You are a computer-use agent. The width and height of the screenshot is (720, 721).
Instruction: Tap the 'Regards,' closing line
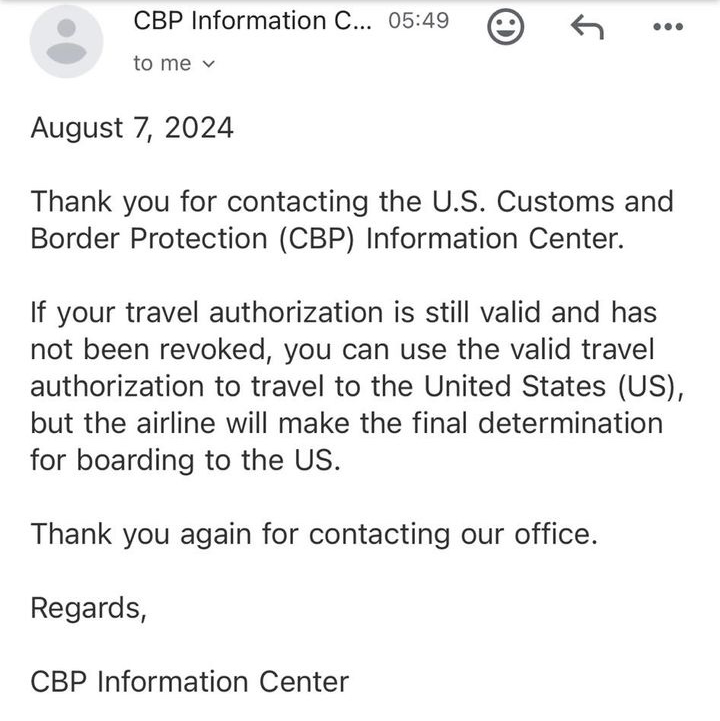[88, 608]
